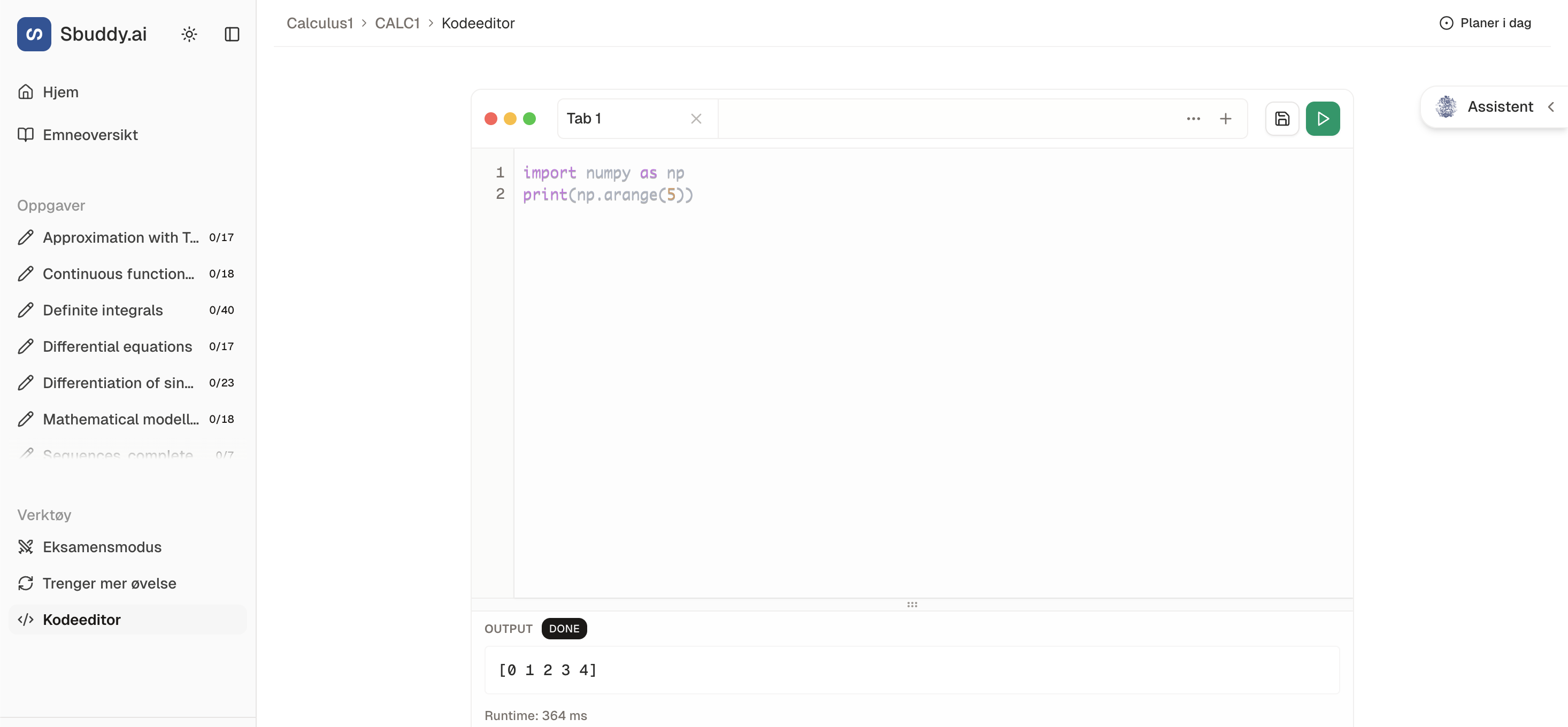Open the ellipsis menu in the code editor
1568x727 pixels.
[x=1193, y=119]
